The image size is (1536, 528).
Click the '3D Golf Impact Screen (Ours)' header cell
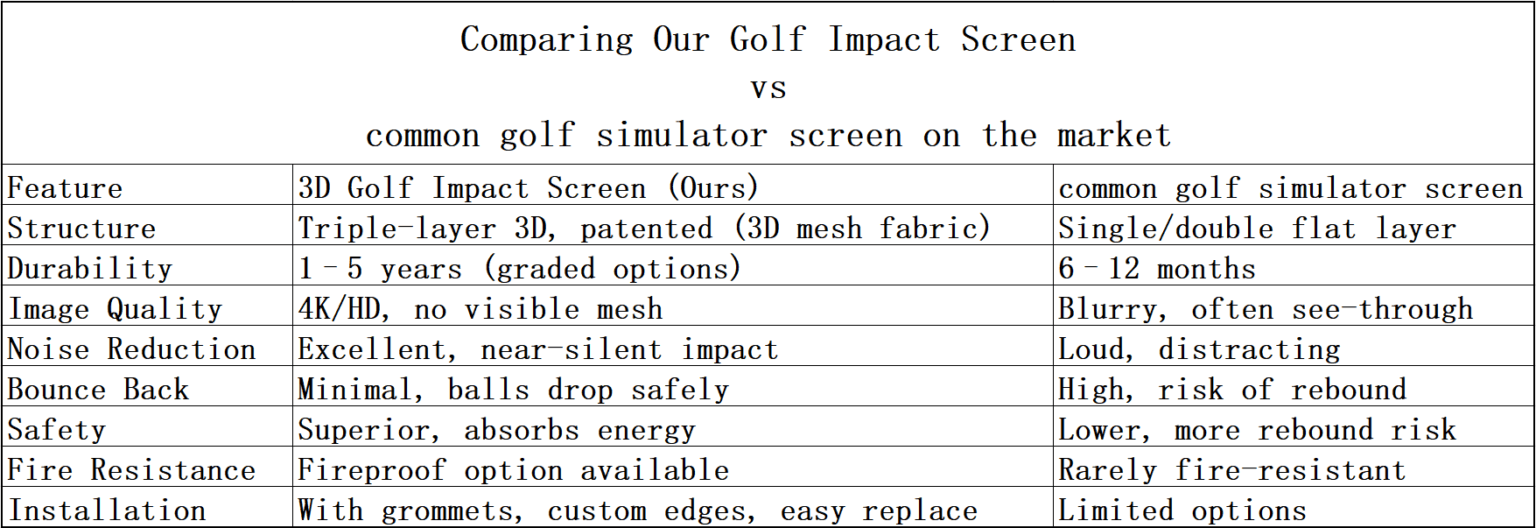tap(528, 188)
